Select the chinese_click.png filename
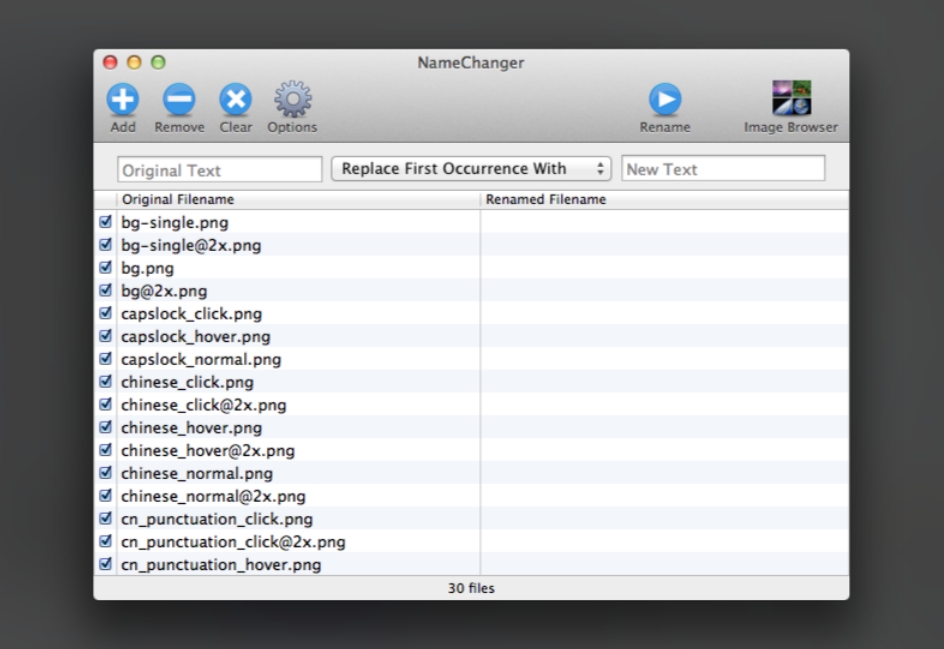 click(187, 383)
